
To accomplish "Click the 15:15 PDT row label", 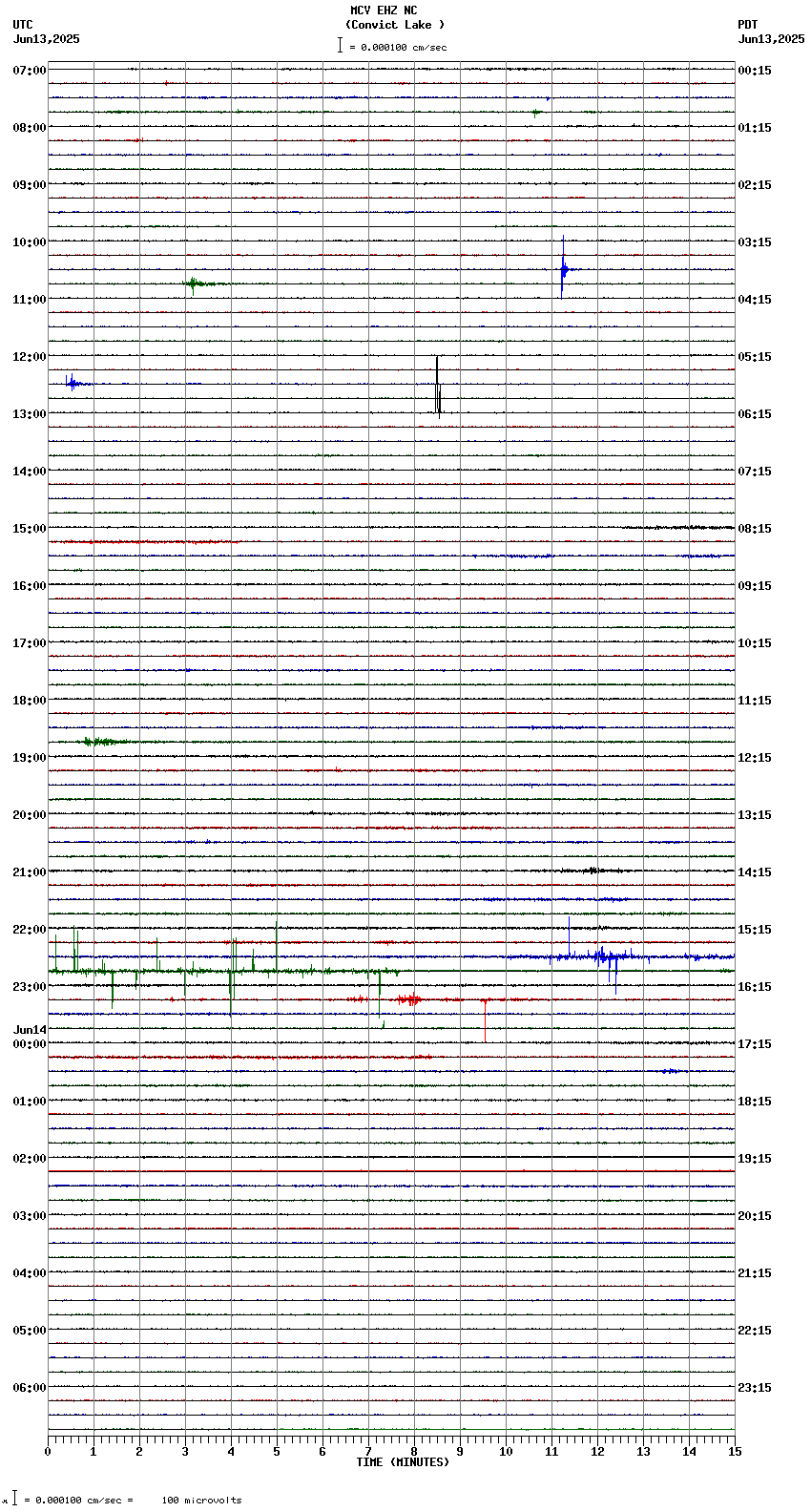I will tap(755, 930).
